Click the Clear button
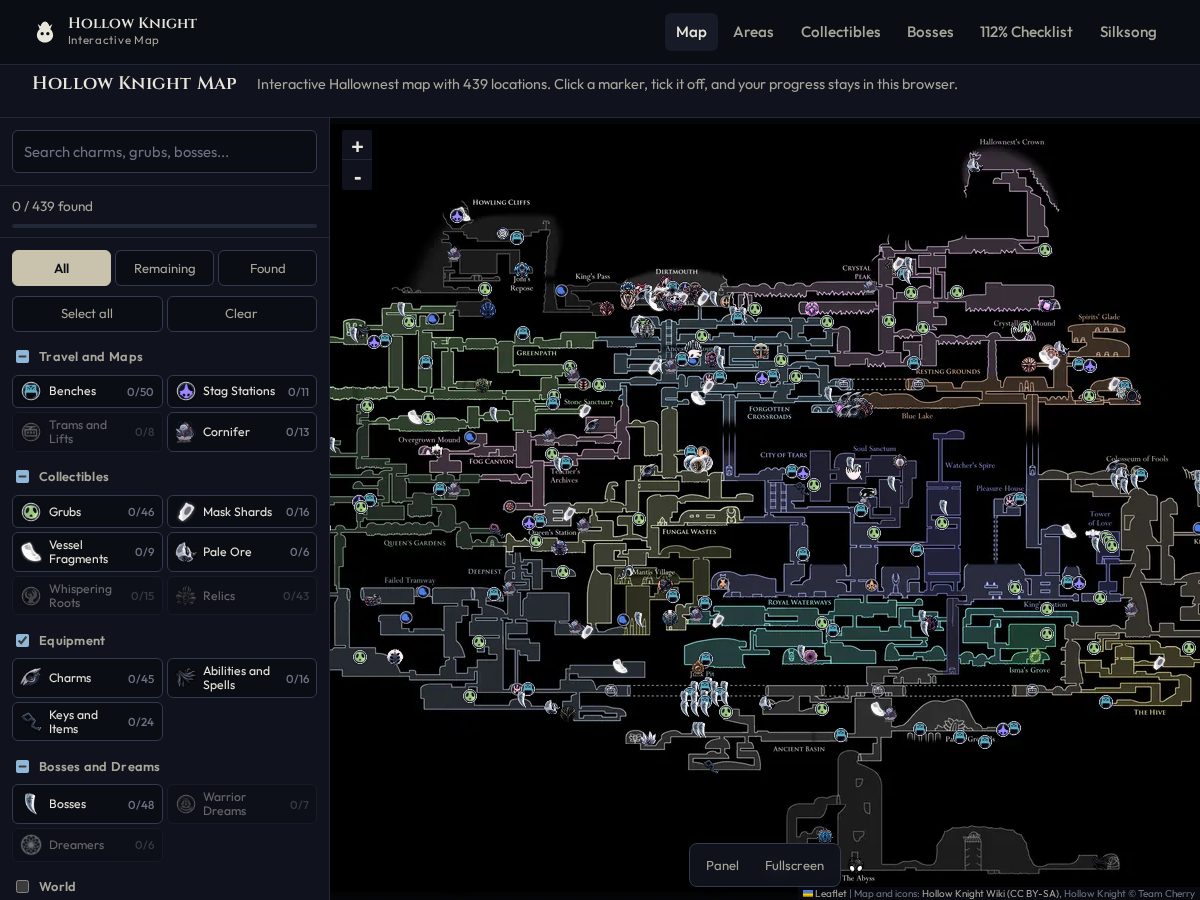The width and height of the screenshot is (1200, 900). tap(241, 314)
